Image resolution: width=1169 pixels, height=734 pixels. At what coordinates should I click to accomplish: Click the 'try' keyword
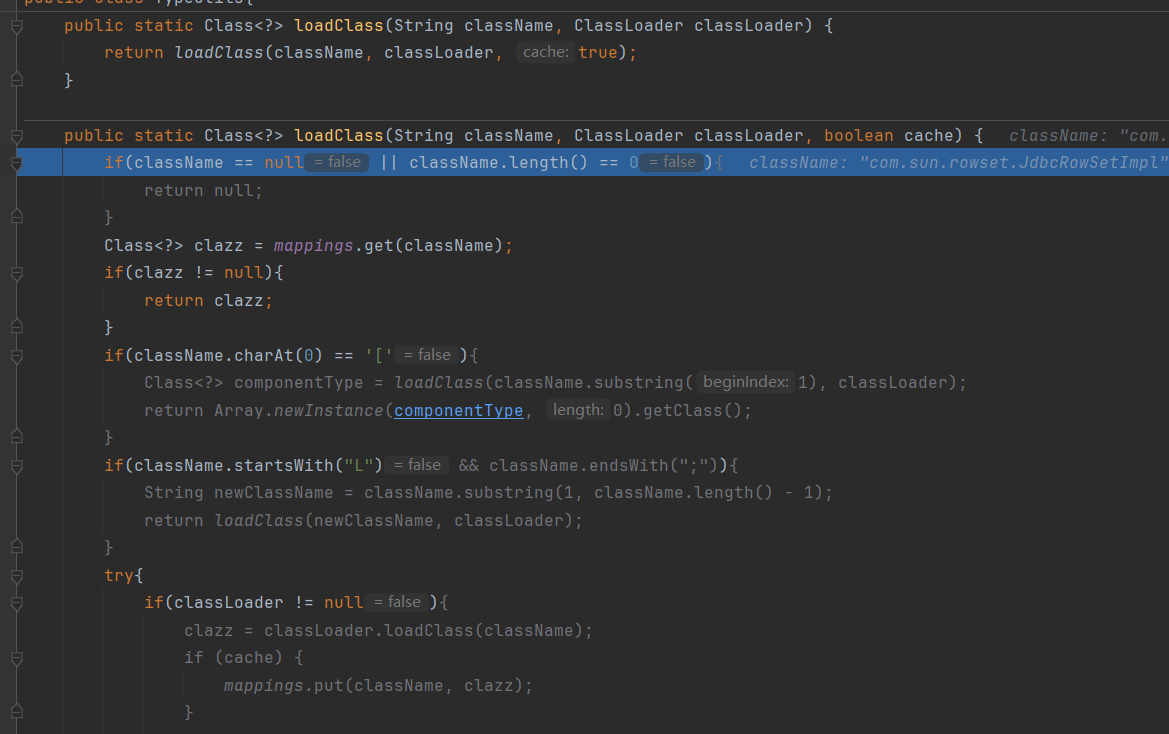(x=119, y=575)
